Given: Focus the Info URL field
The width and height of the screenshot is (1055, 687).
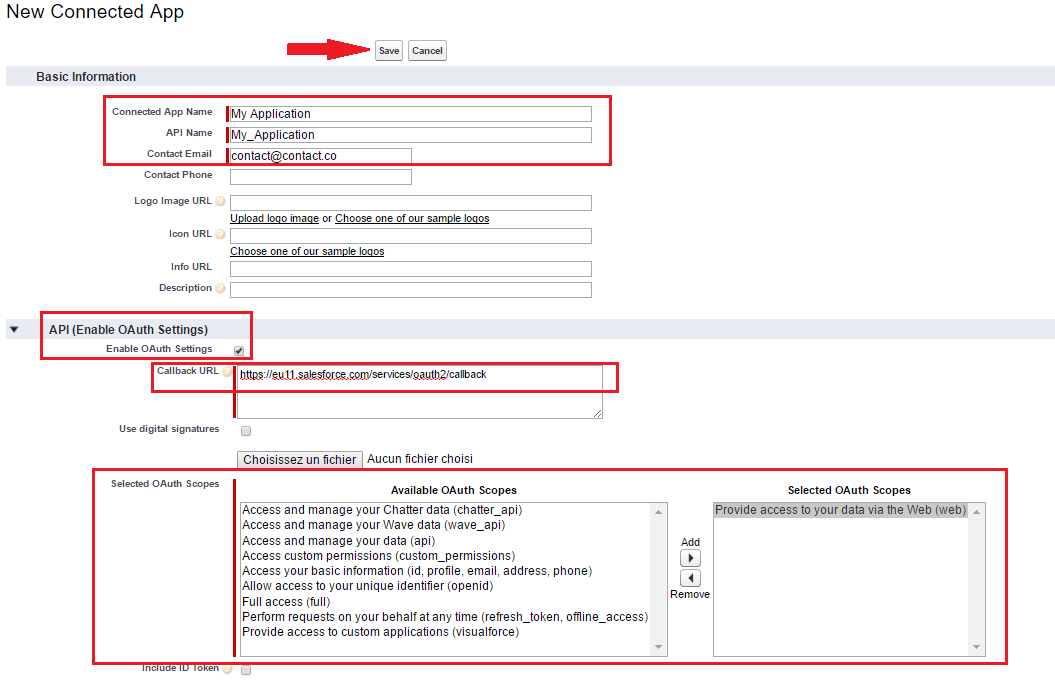Looking at the screenshot, I should (410, 268).
